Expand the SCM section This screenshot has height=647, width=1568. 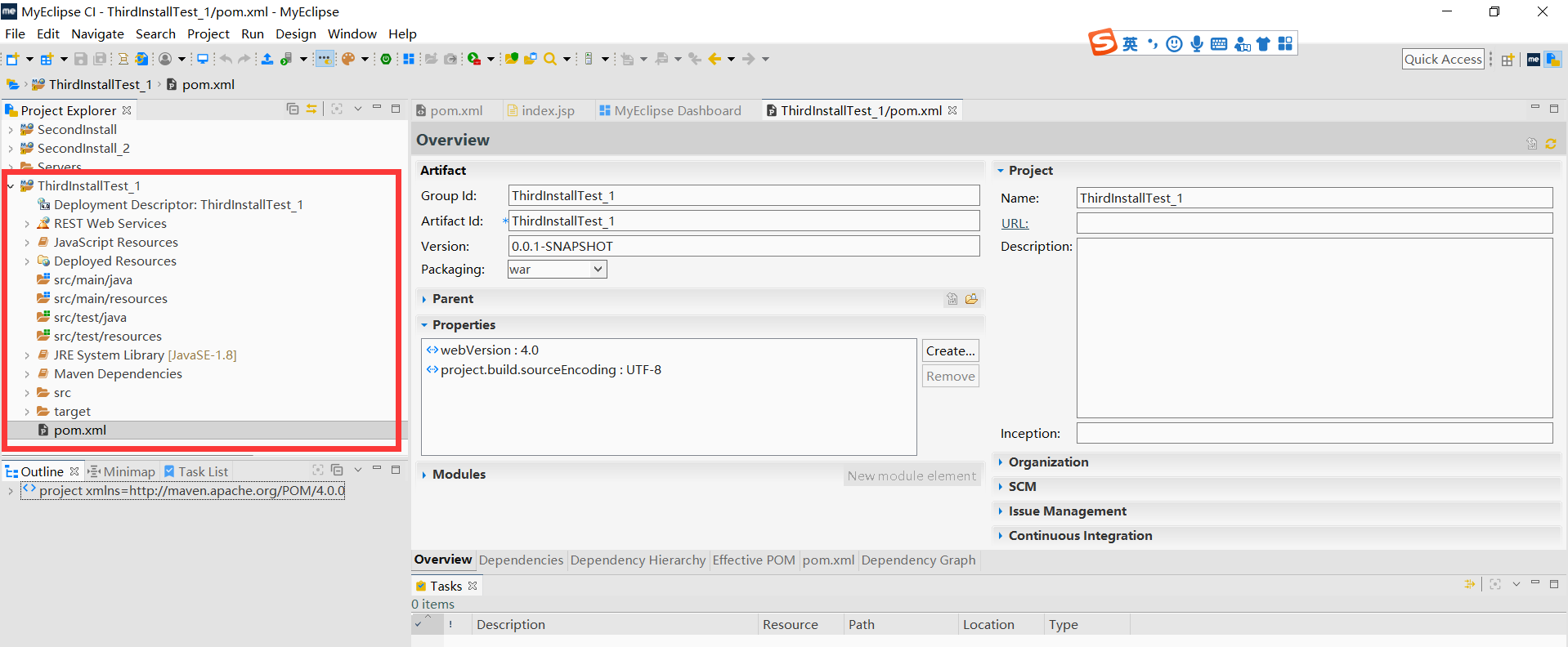pos(1001,487)
